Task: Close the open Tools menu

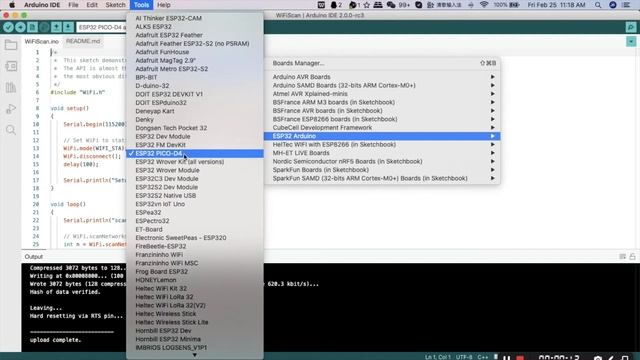Action: (x=141, y=5)
